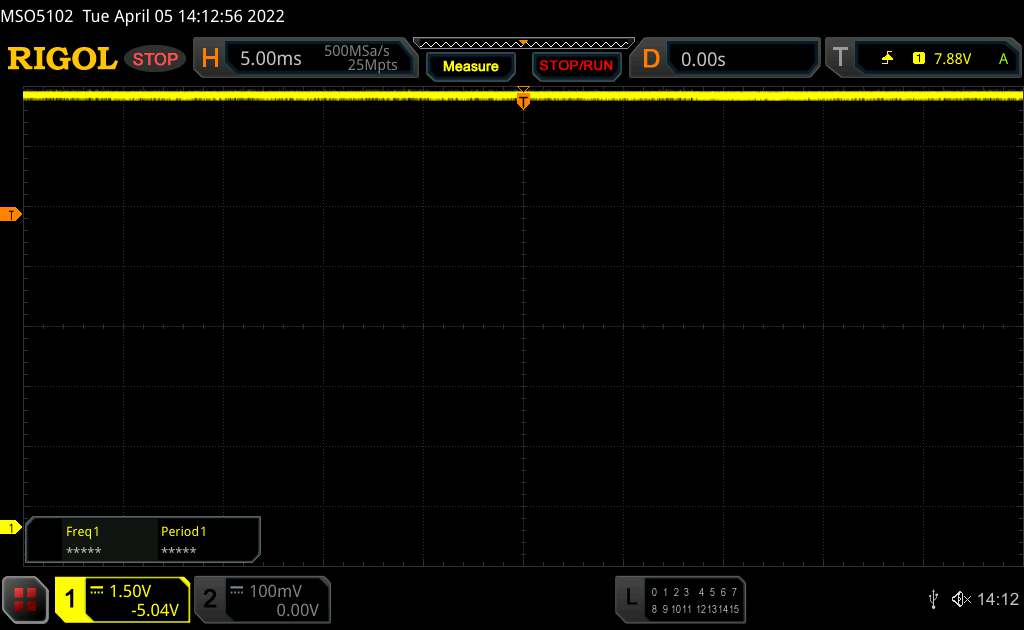Image resolution: width=1024 pixels, height=630 pixels.
Task: Click the red STOP status badge
Action: (156, 59)
